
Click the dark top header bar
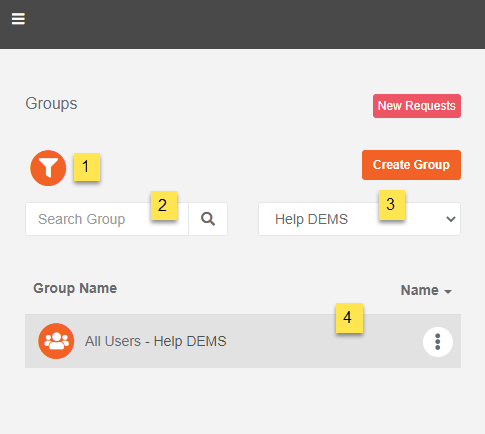pos(242,24)
